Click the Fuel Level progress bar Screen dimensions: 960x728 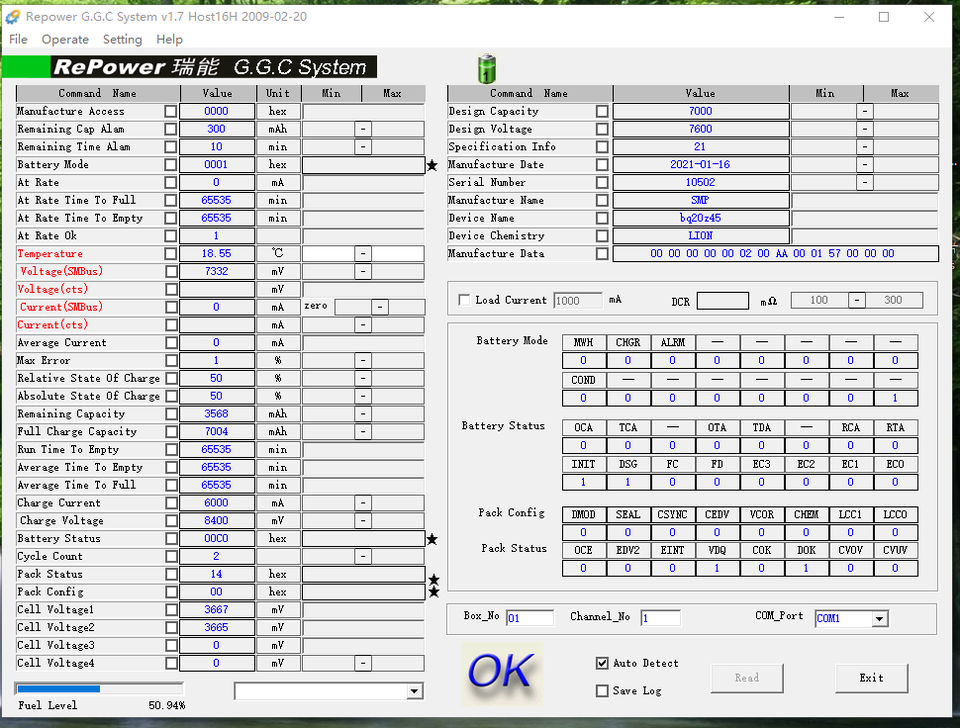click(99, 689)
